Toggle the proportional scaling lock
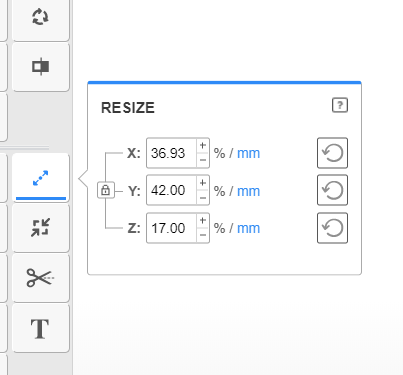Image resolution: width=403 pixels, height=375 pixels. pyautogui.click(x=106, y=190)
